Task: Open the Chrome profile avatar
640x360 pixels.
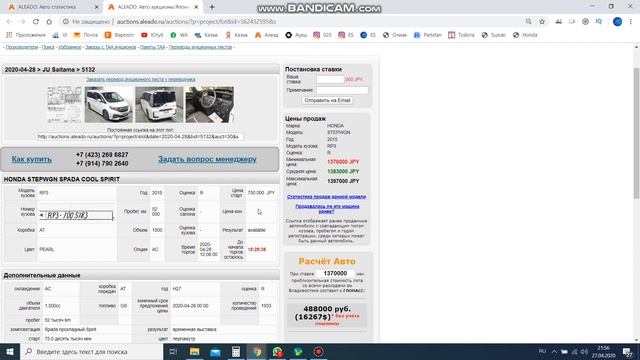Action: 618,22
